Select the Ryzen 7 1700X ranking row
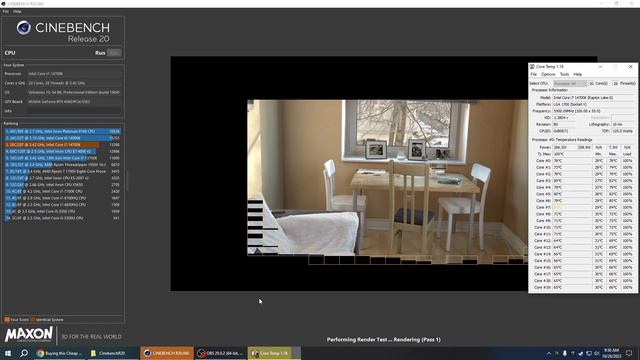The width and height of the screenshot is (640, 360). (x=62, y=171)
